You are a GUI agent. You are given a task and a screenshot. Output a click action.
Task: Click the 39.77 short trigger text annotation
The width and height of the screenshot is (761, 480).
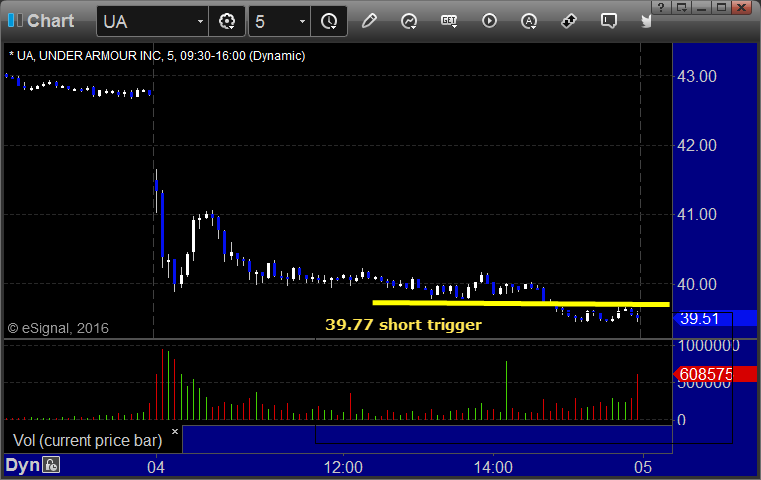[403, 324]
